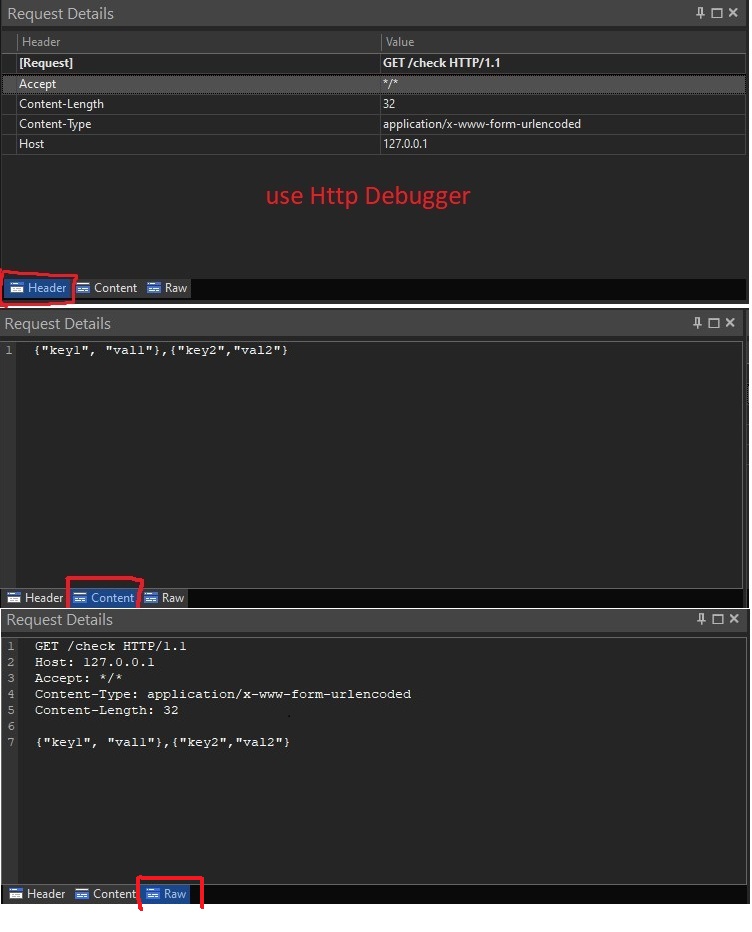
Task: Pin the middle Request Details panel
Action: [x=697, y=323]
